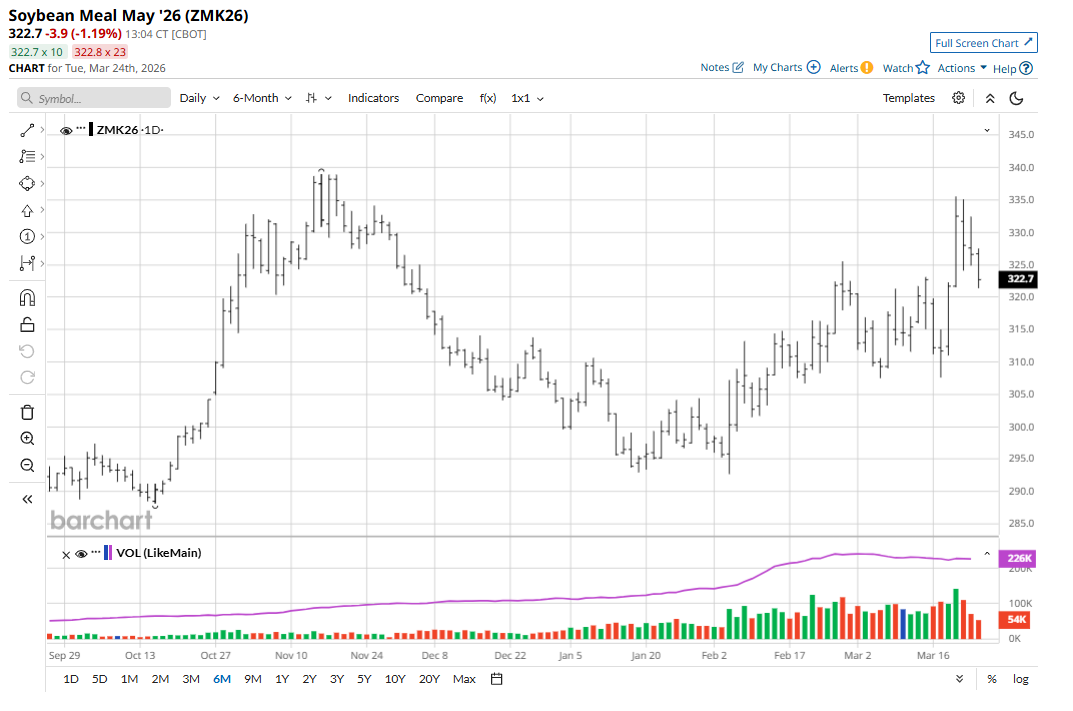Open Help question mark
Viewport: 1073px width, 711px height.
pyautogui.click(x=1026, y=68)
